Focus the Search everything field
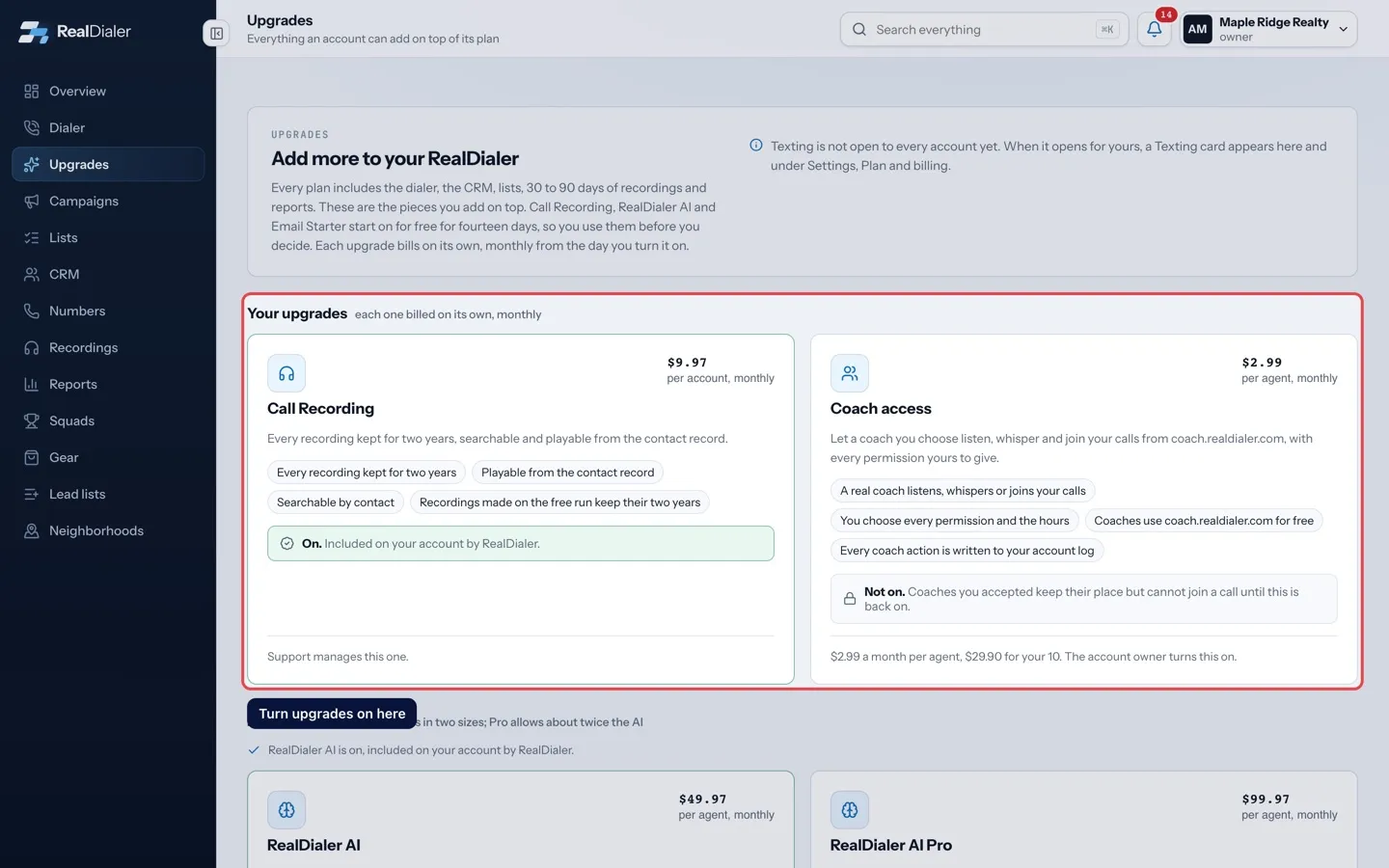 click(x=984, y=29)
